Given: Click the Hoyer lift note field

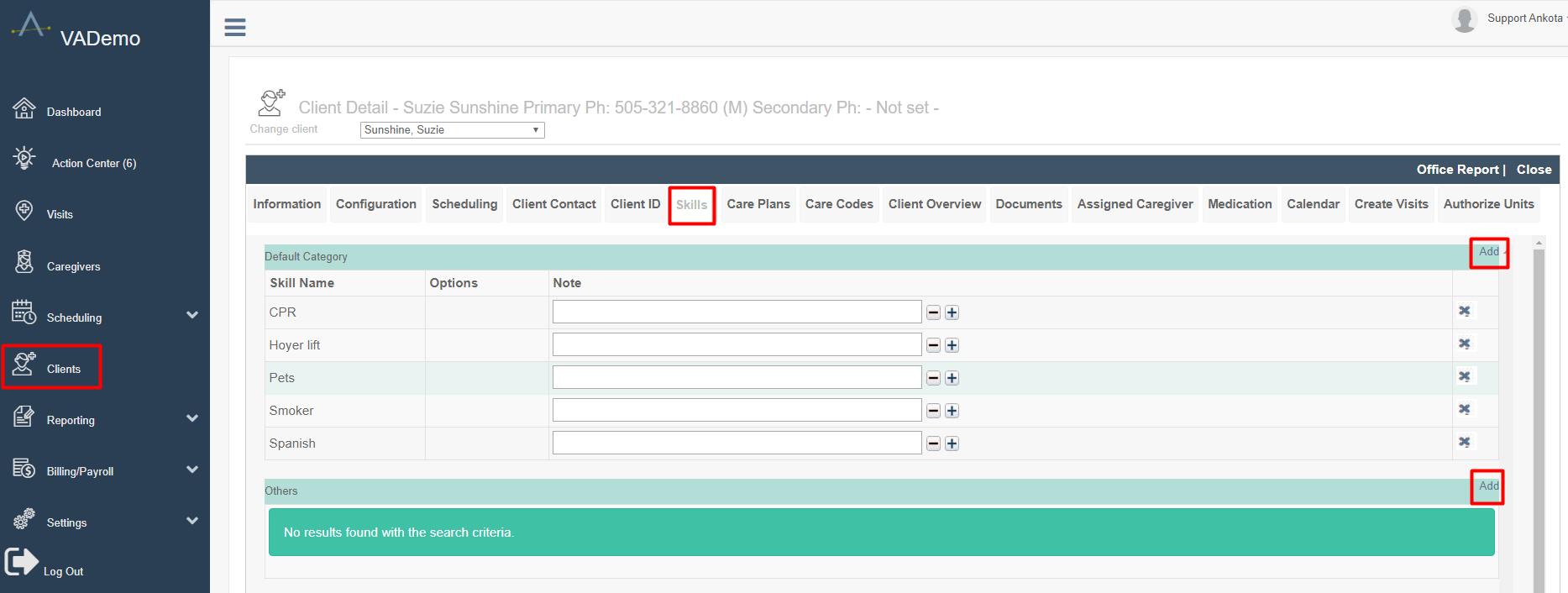Looking at the screenshot, I should tap(737, 344).
